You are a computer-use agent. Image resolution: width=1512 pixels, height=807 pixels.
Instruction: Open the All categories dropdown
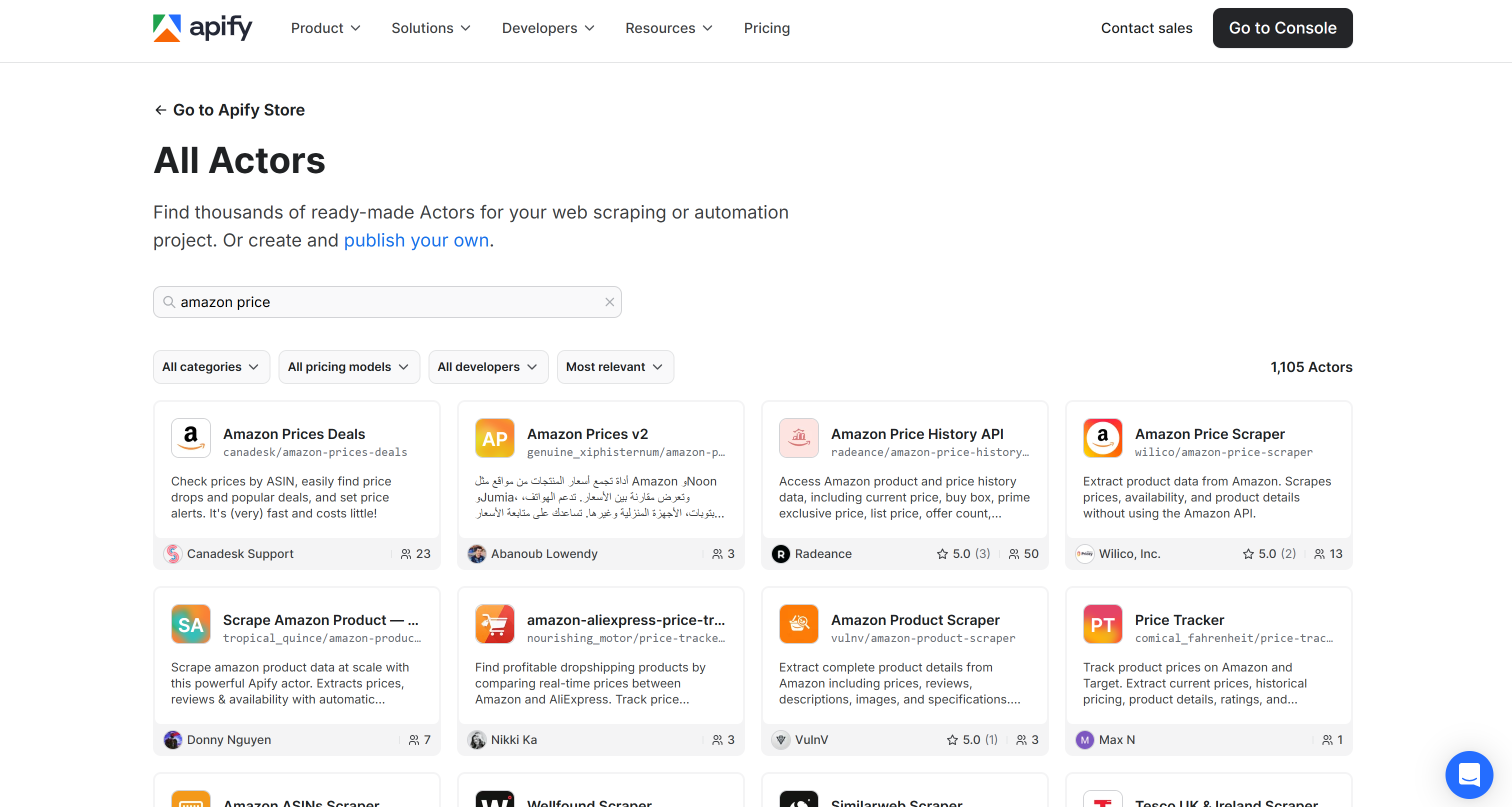click(210, 366)
